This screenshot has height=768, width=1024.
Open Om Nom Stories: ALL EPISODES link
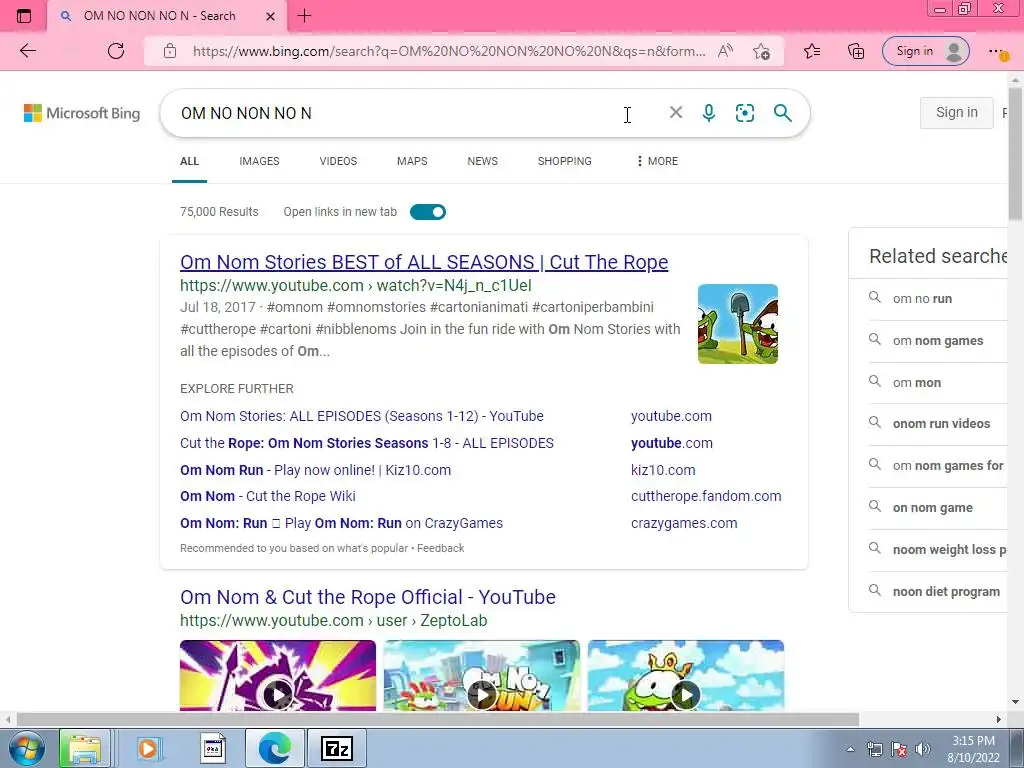(362, 416)
